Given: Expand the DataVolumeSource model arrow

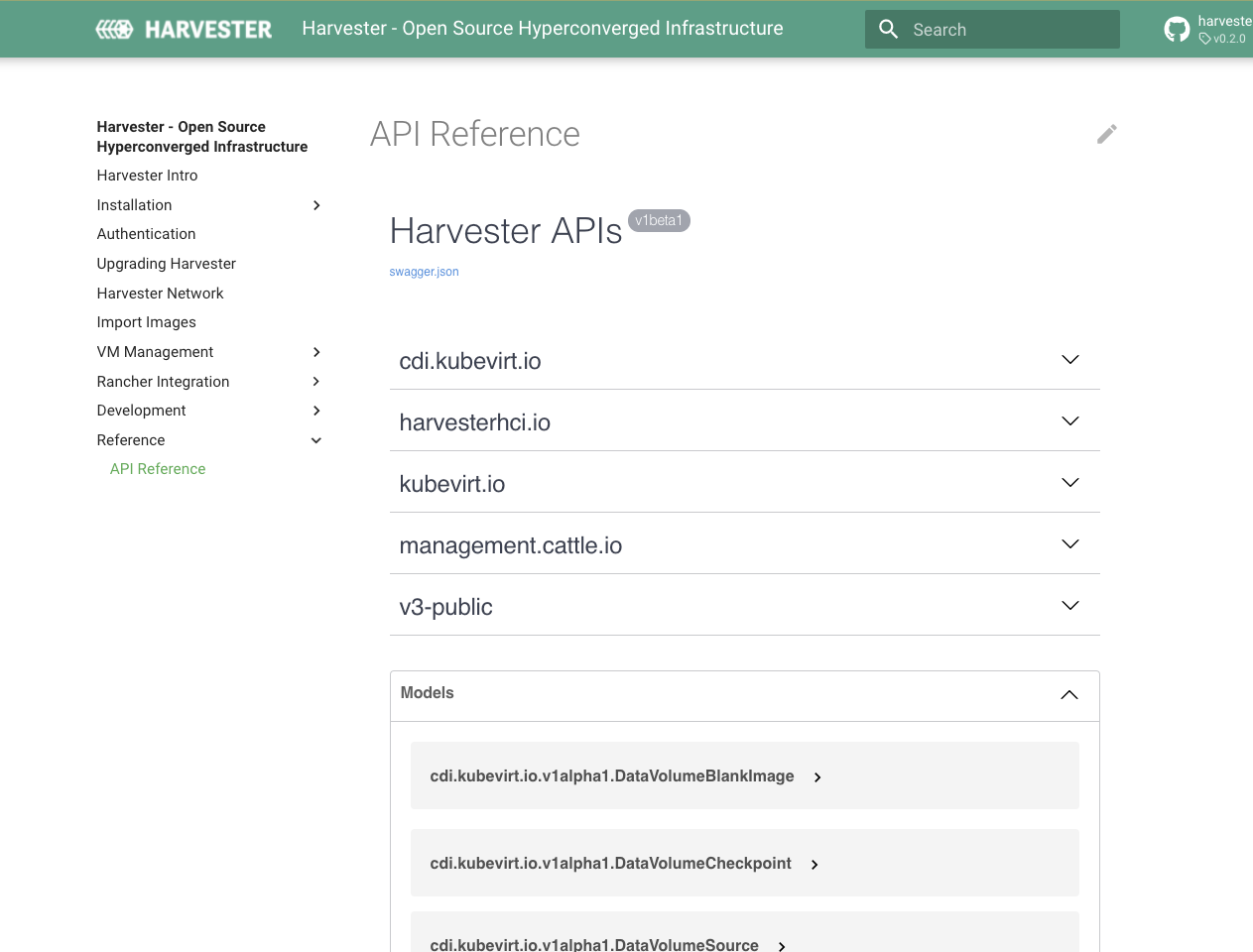Looking at the screenshot, I should pyautogui.click(x=782, y=946).
